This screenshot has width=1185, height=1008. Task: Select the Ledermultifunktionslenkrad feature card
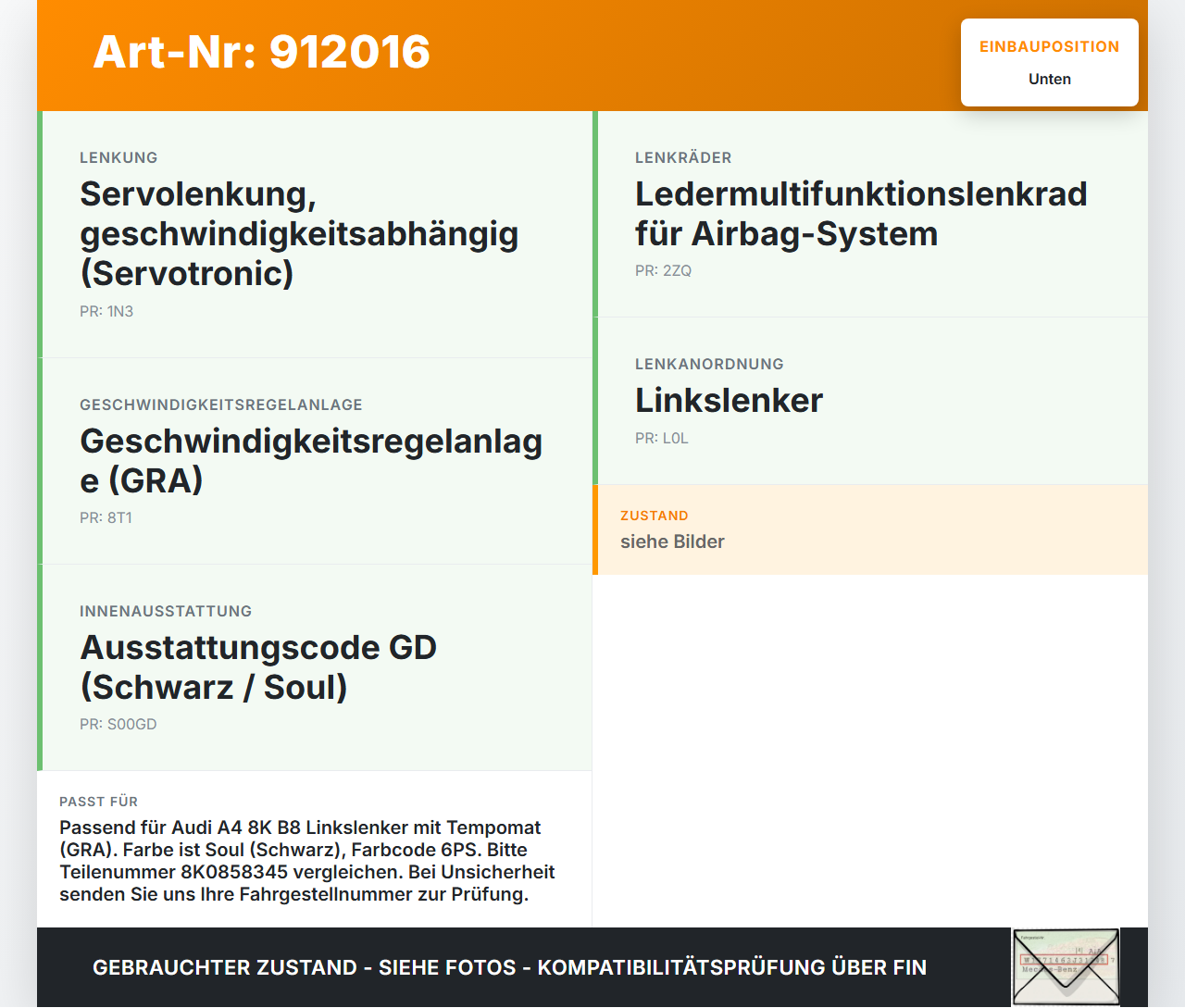870,214
